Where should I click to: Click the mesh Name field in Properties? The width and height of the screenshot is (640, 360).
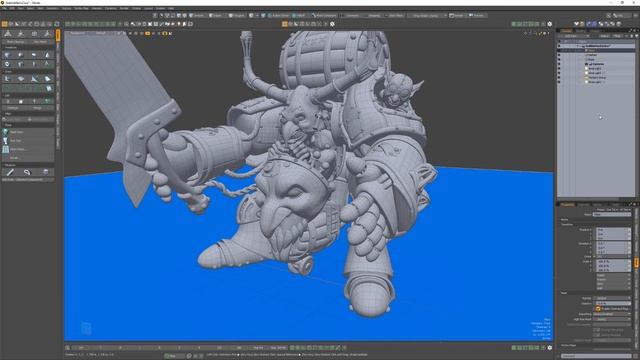pyautogui.click(x=613, y=214)
